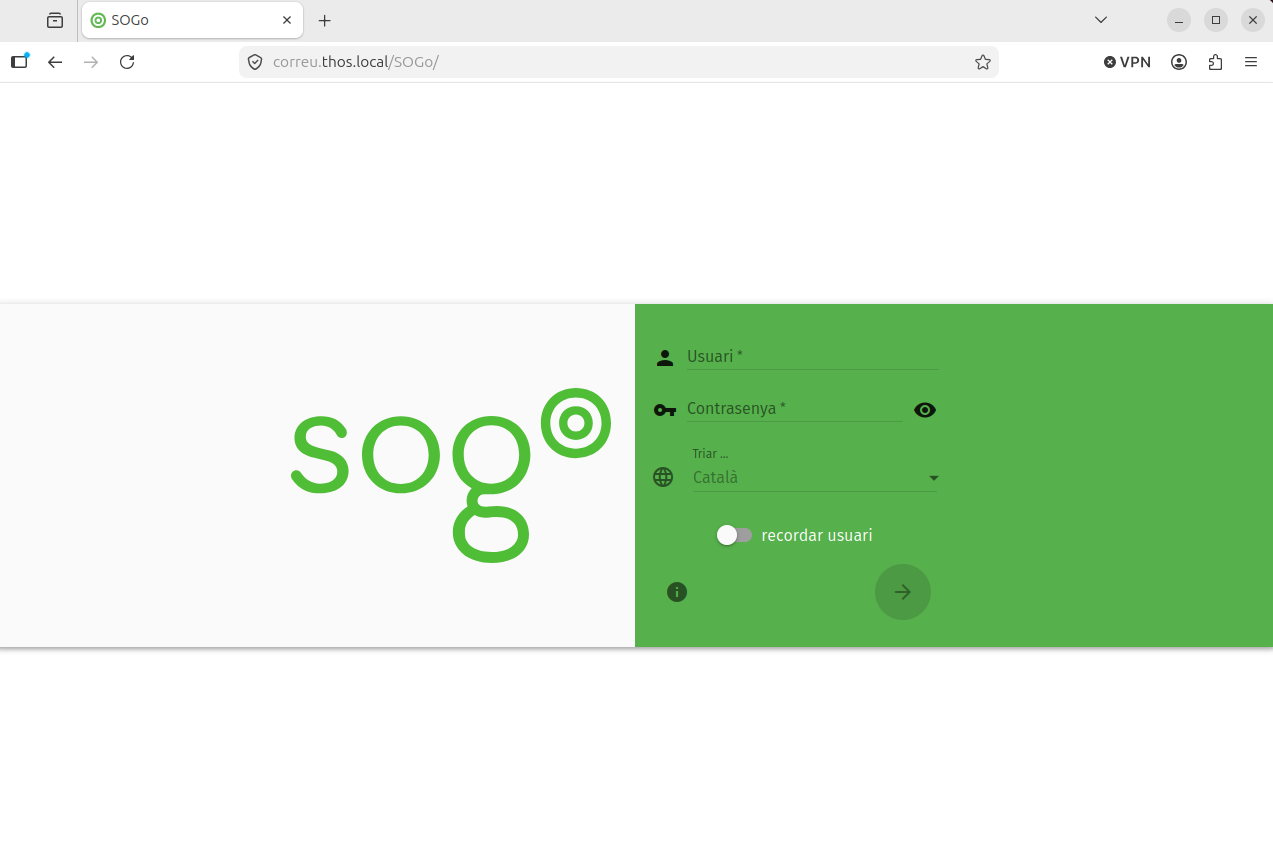Reload the page
This screenshot has width=1273, height=858.
127,62
